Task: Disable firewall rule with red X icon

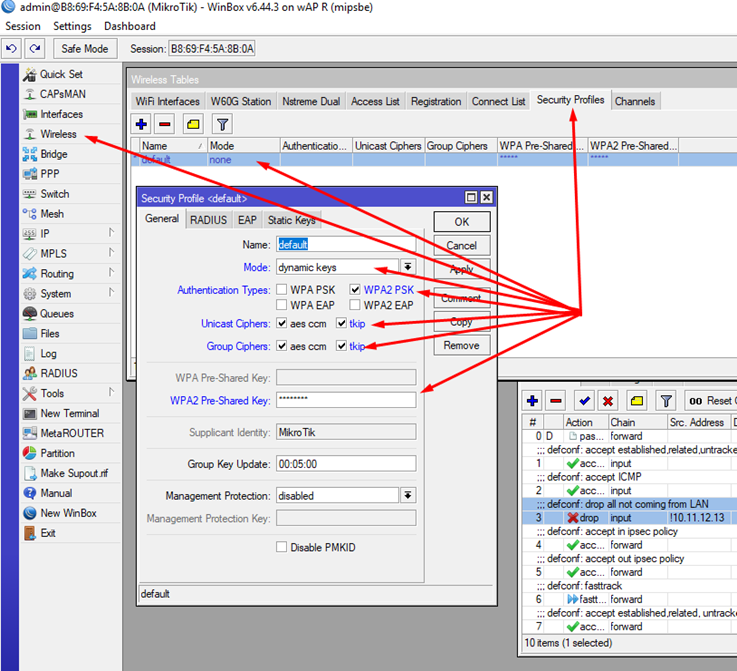Action: 608,401
